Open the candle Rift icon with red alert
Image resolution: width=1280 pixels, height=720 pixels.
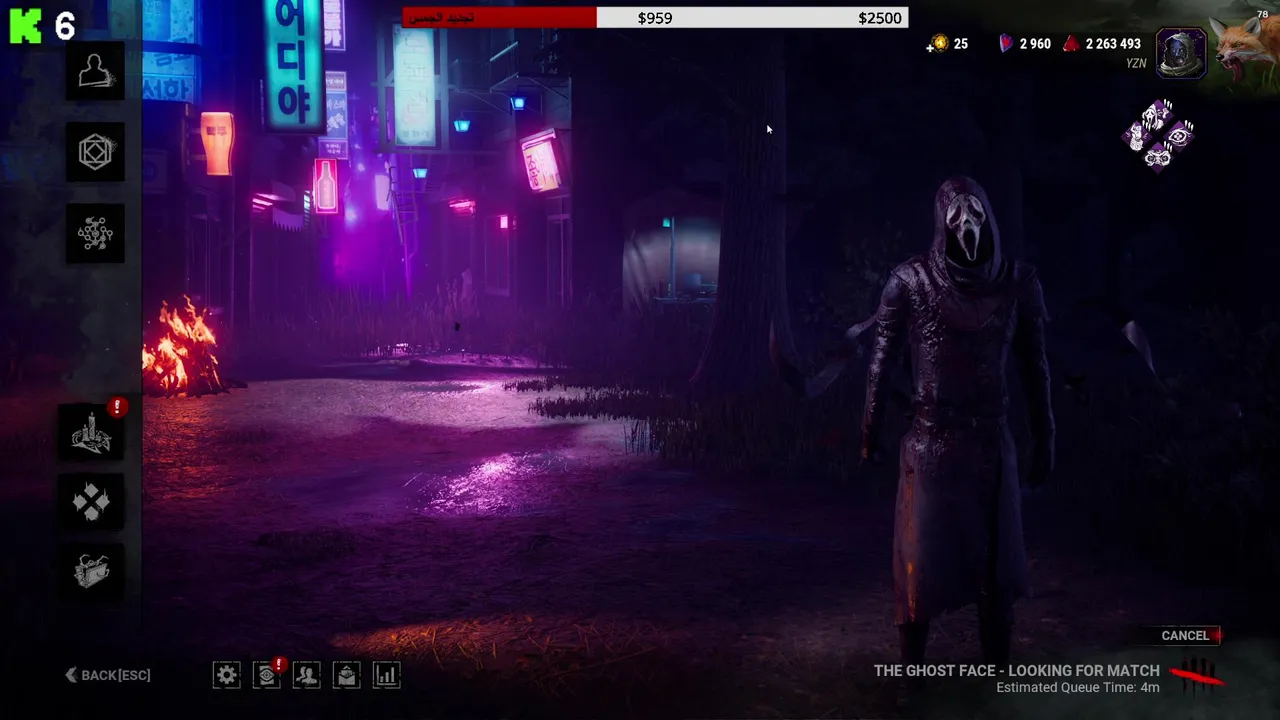coord(93,432)
